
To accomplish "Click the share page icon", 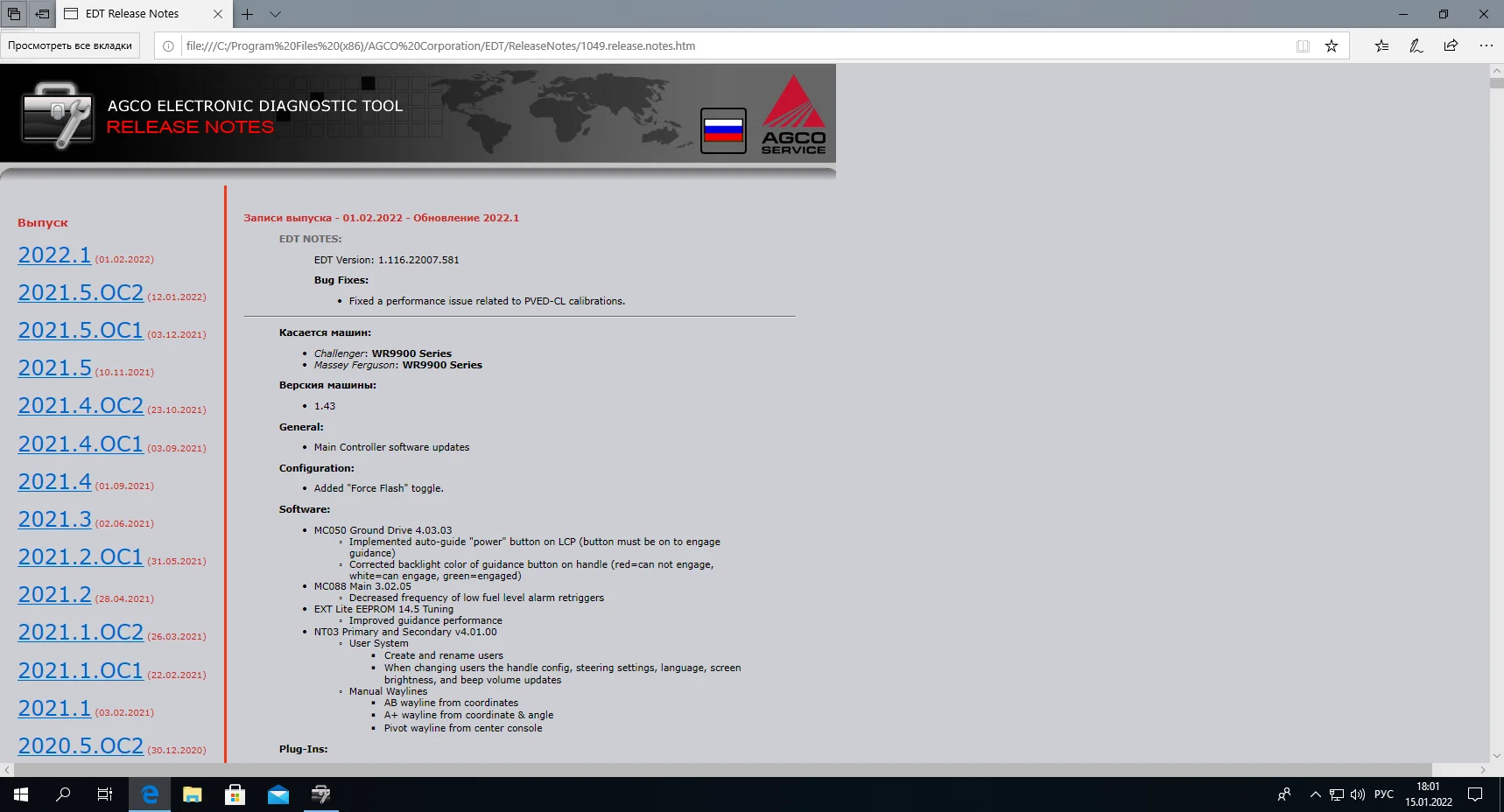I will point(1451,46).
